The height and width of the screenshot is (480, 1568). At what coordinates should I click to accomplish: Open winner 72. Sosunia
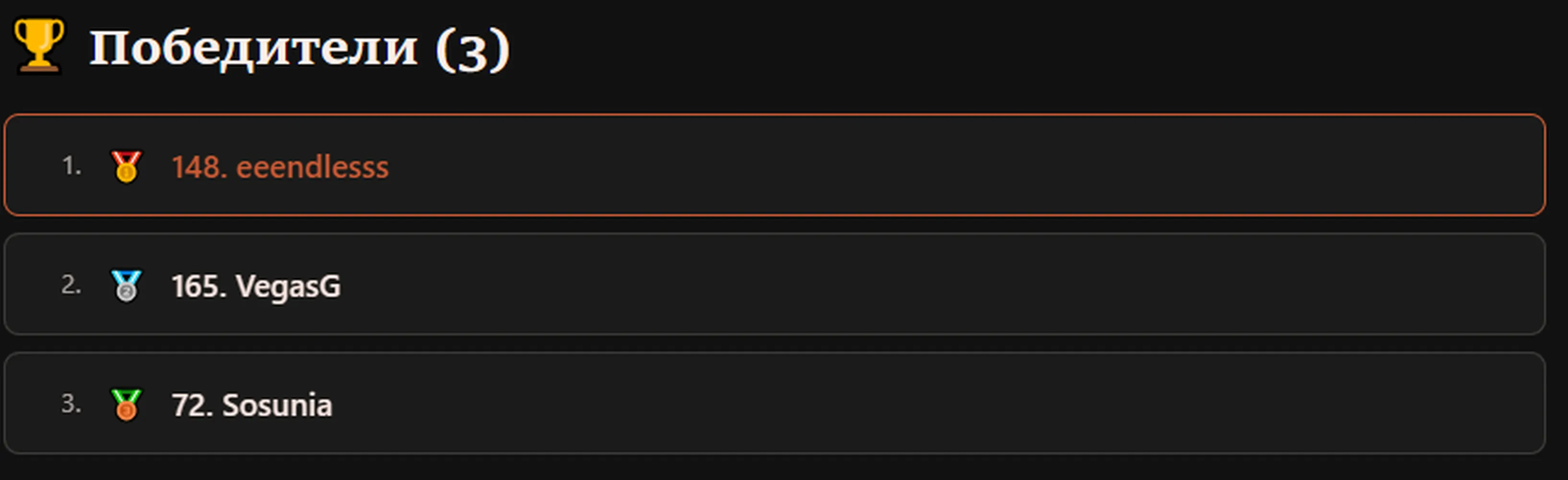click(252, 405)
